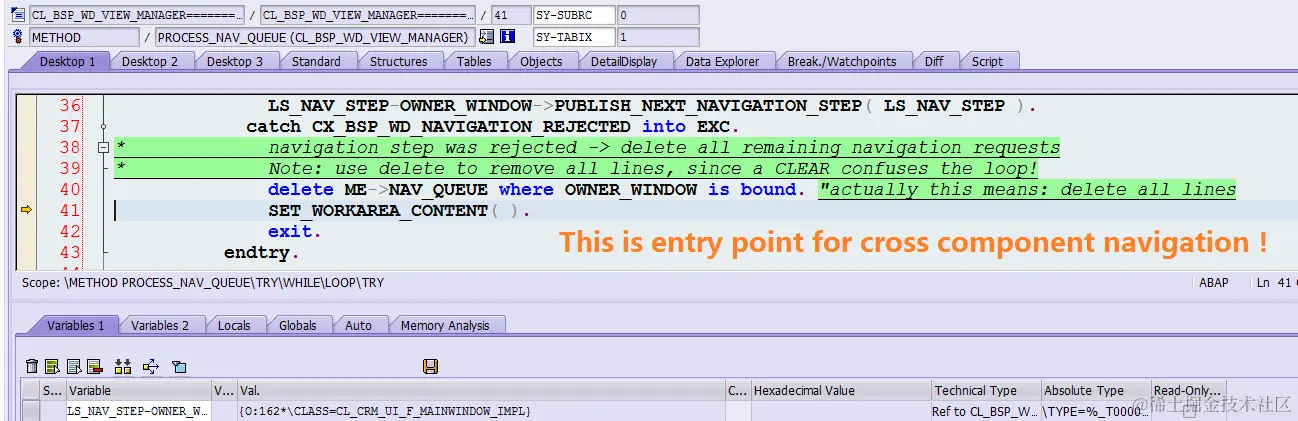
Task: Click the exit. statement on line 42
Action: click(295, 231)
